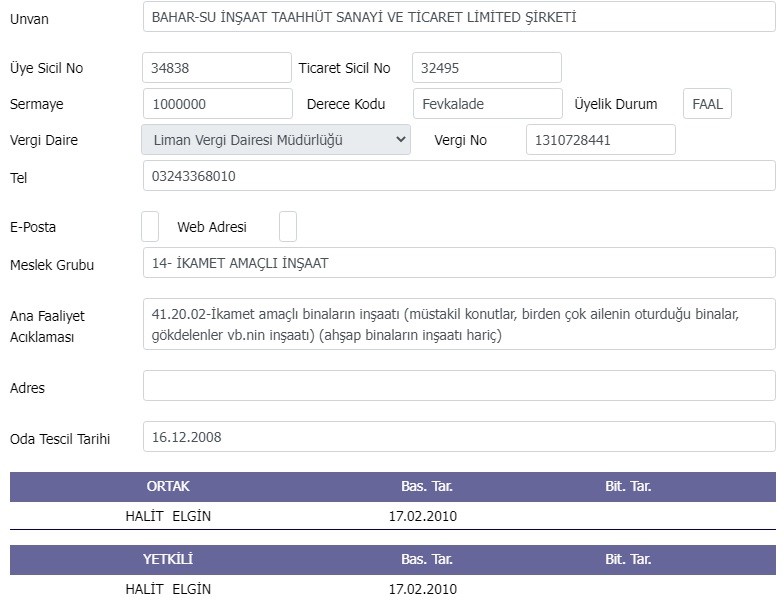784x602 pixels.
Task: Click the Ticaret Sicil No field
Action: (x=486, y=68)
